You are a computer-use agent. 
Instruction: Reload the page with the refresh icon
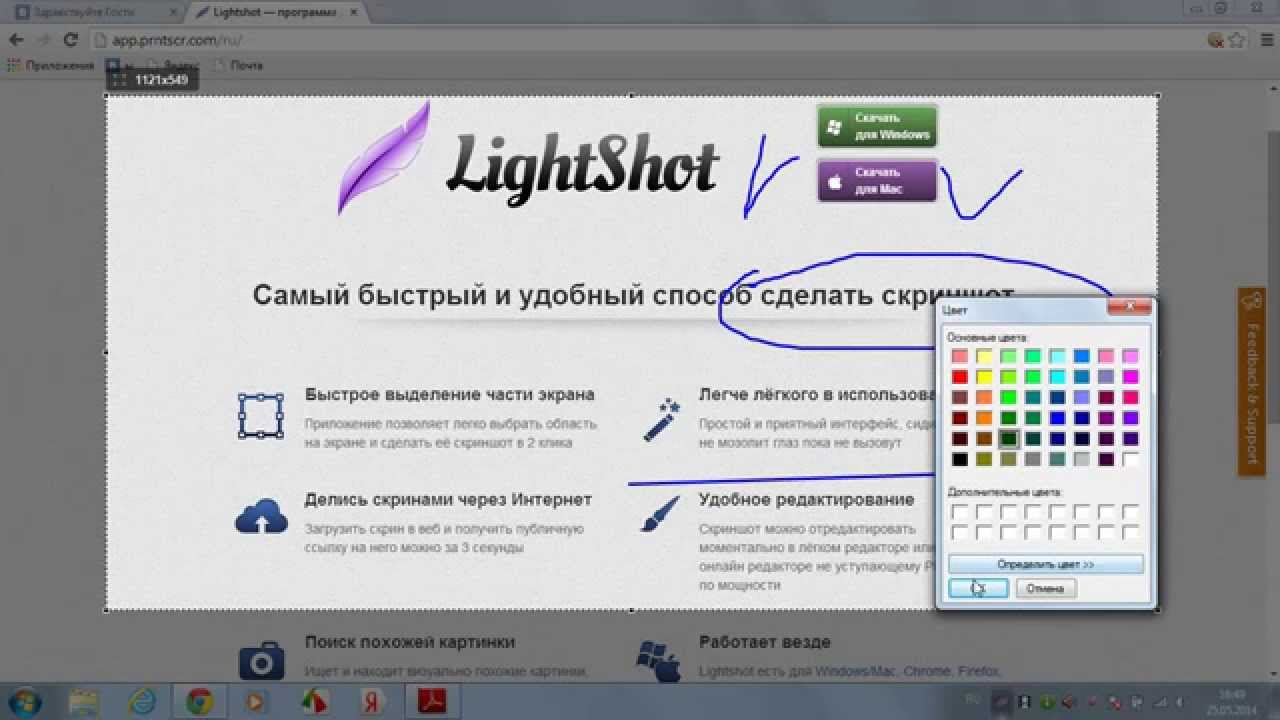70,40
